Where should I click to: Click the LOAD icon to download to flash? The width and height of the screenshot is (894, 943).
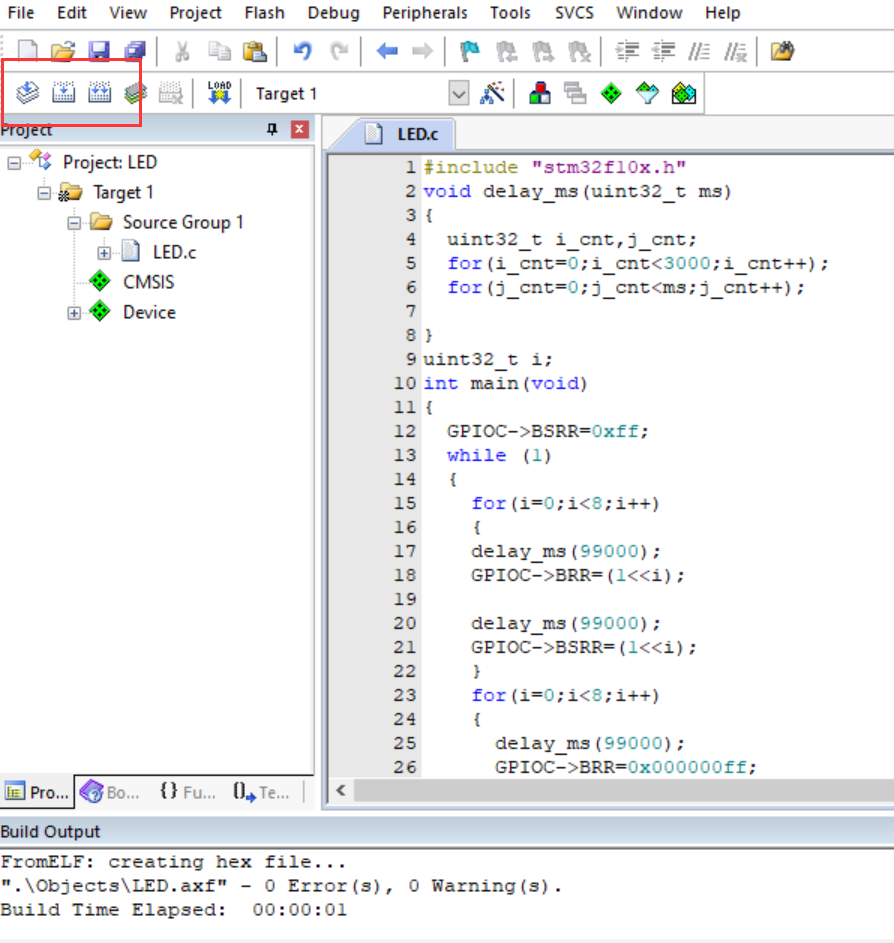(218, 92)
